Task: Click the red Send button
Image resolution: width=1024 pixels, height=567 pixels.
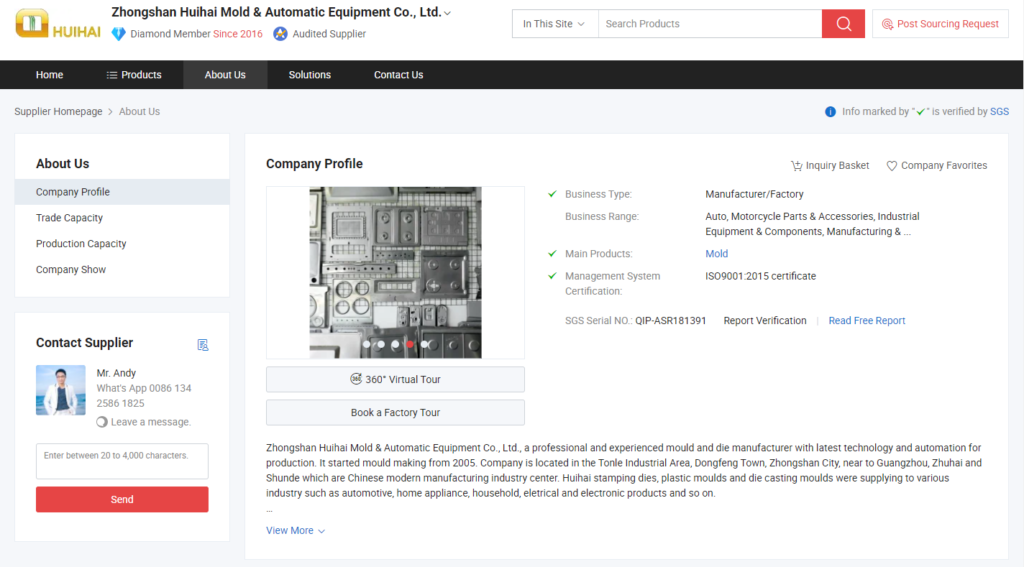Action: pyautogui.click(x=122, y=499)
